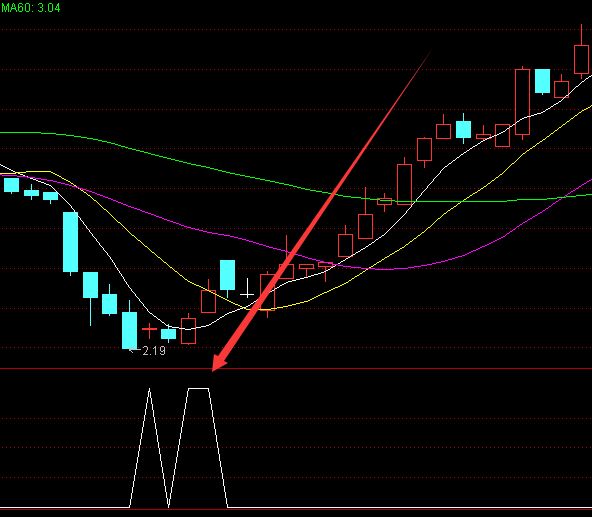Select the tallest red hollow candle at right
The height and width of the screenshot is (517, 592).
(522, 102)
